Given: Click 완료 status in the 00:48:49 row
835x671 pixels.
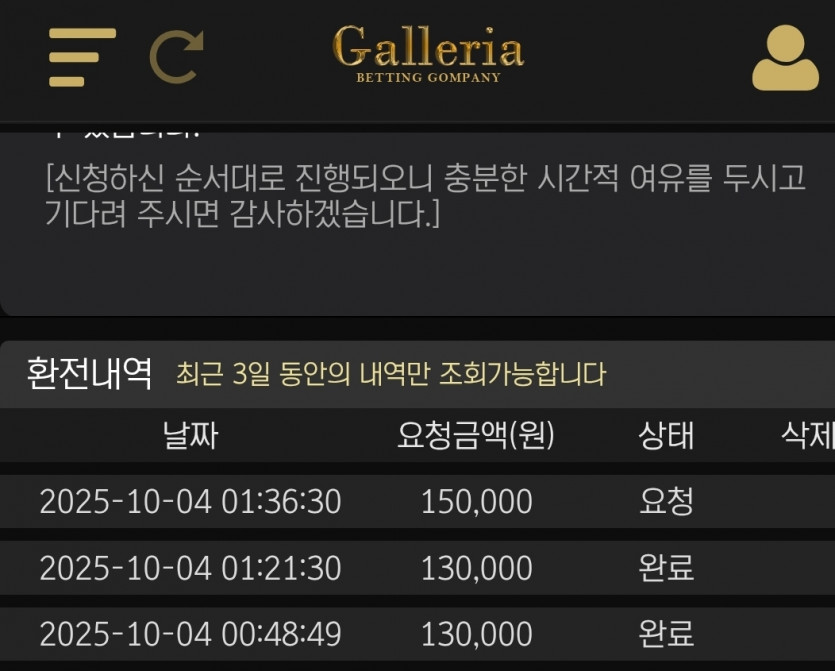Looking at the screenshot, I should [666, 634].
